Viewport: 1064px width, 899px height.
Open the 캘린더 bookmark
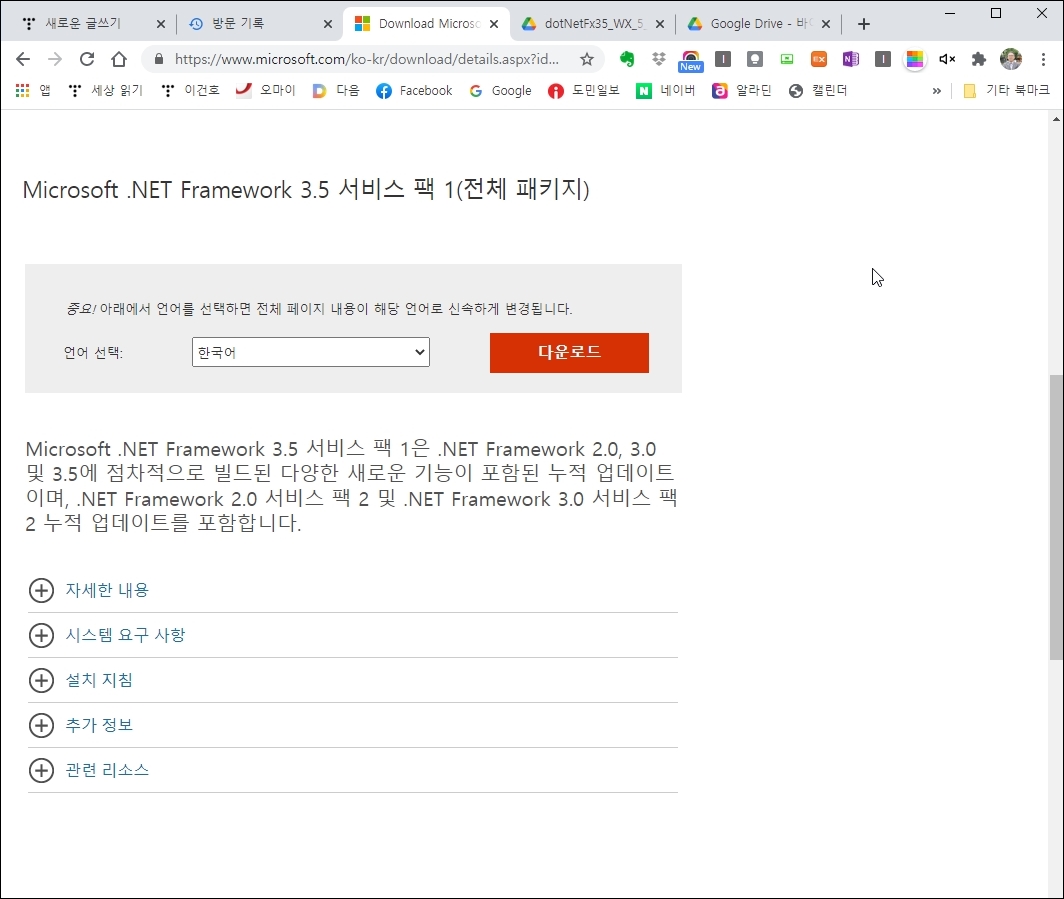pos(818,90)
